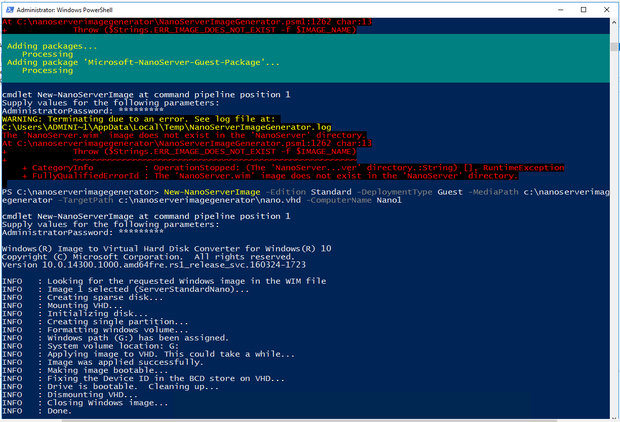This screenshot has height=422, width=620.
Task: Click the NanoServerImageGenerator.log path line
Action: click(166, 127)
